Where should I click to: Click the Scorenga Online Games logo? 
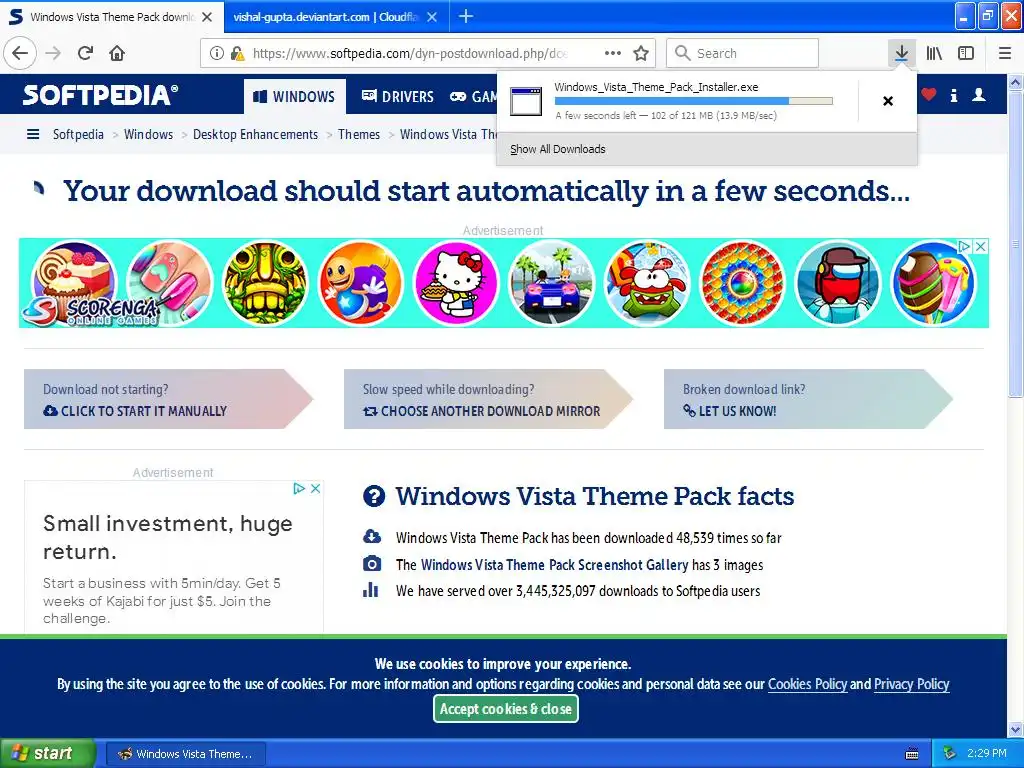91,311
